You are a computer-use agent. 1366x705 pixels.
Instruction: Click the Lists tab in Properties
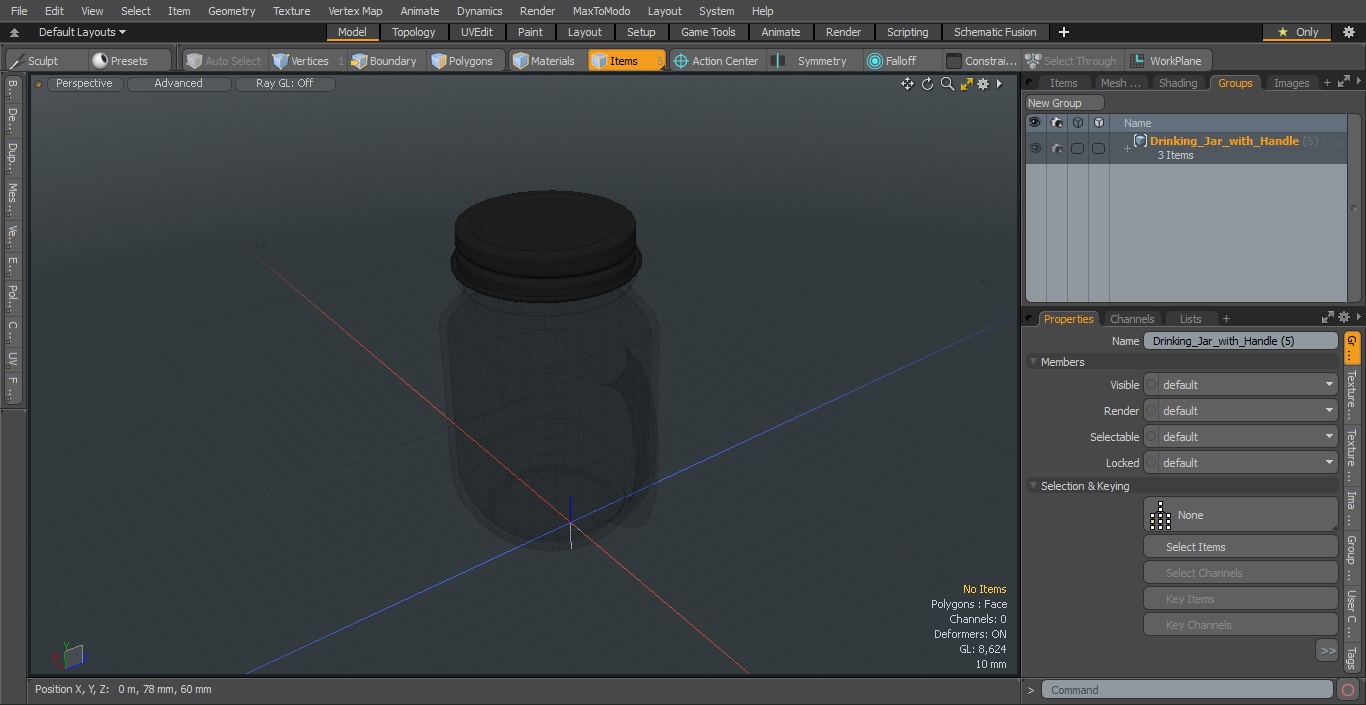(x=1190, y=319)
